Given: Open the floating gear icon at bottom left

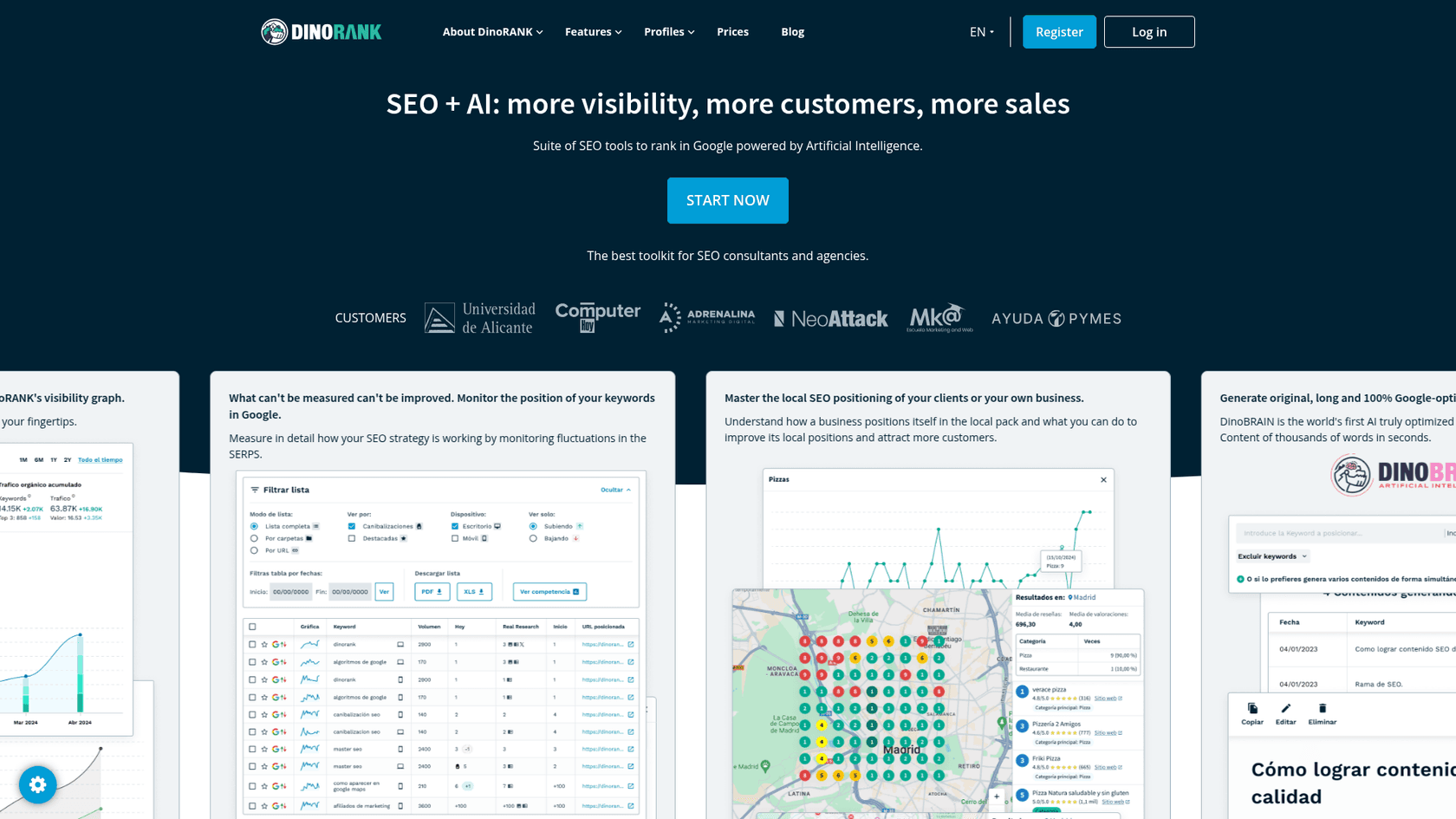Looking at the screenshot, I should (37, 784).
